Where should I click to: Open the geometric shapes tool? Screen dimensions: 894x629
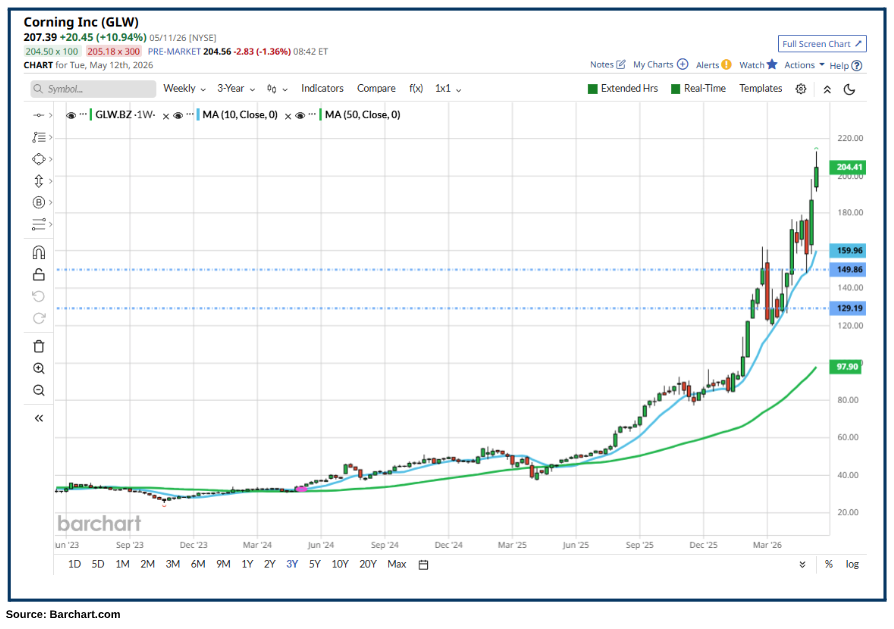(x=39, y=159)
